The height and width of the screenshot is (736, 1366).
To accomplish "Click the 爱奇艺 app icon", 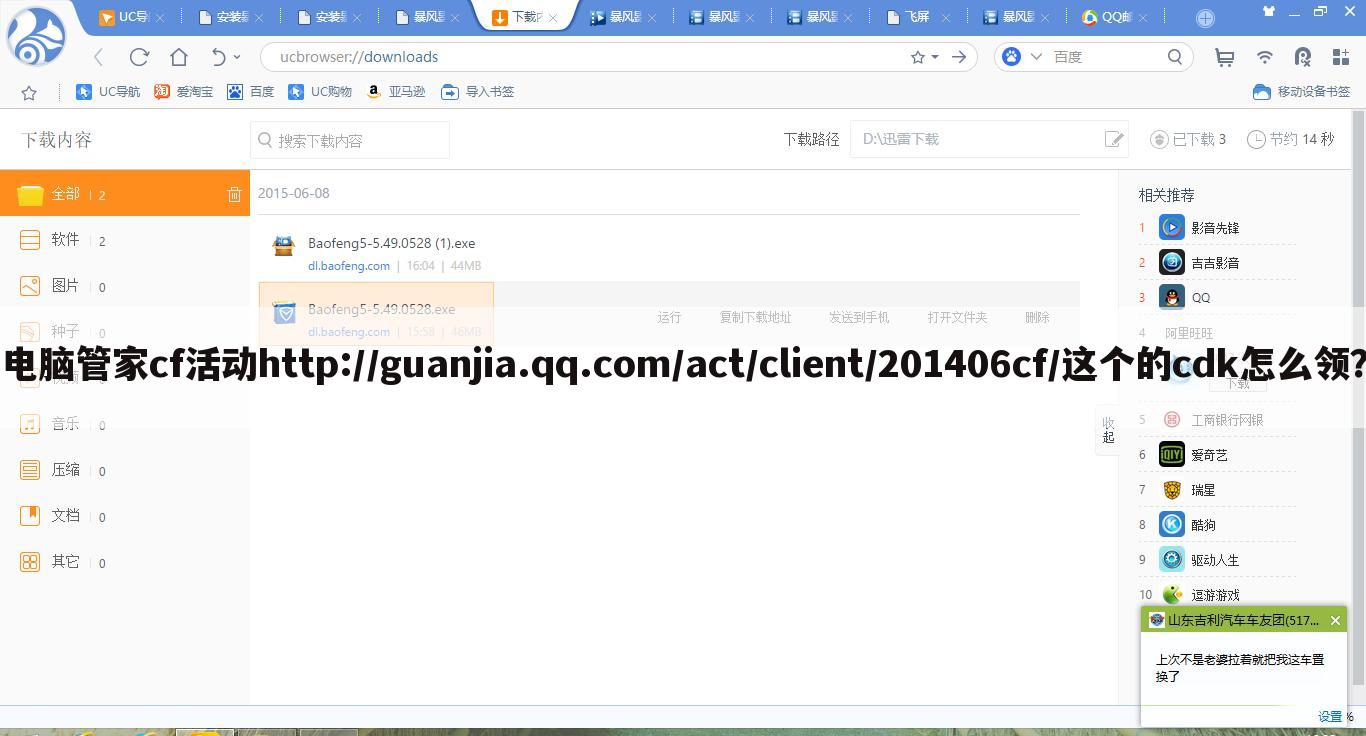I will click(1172, 455).
